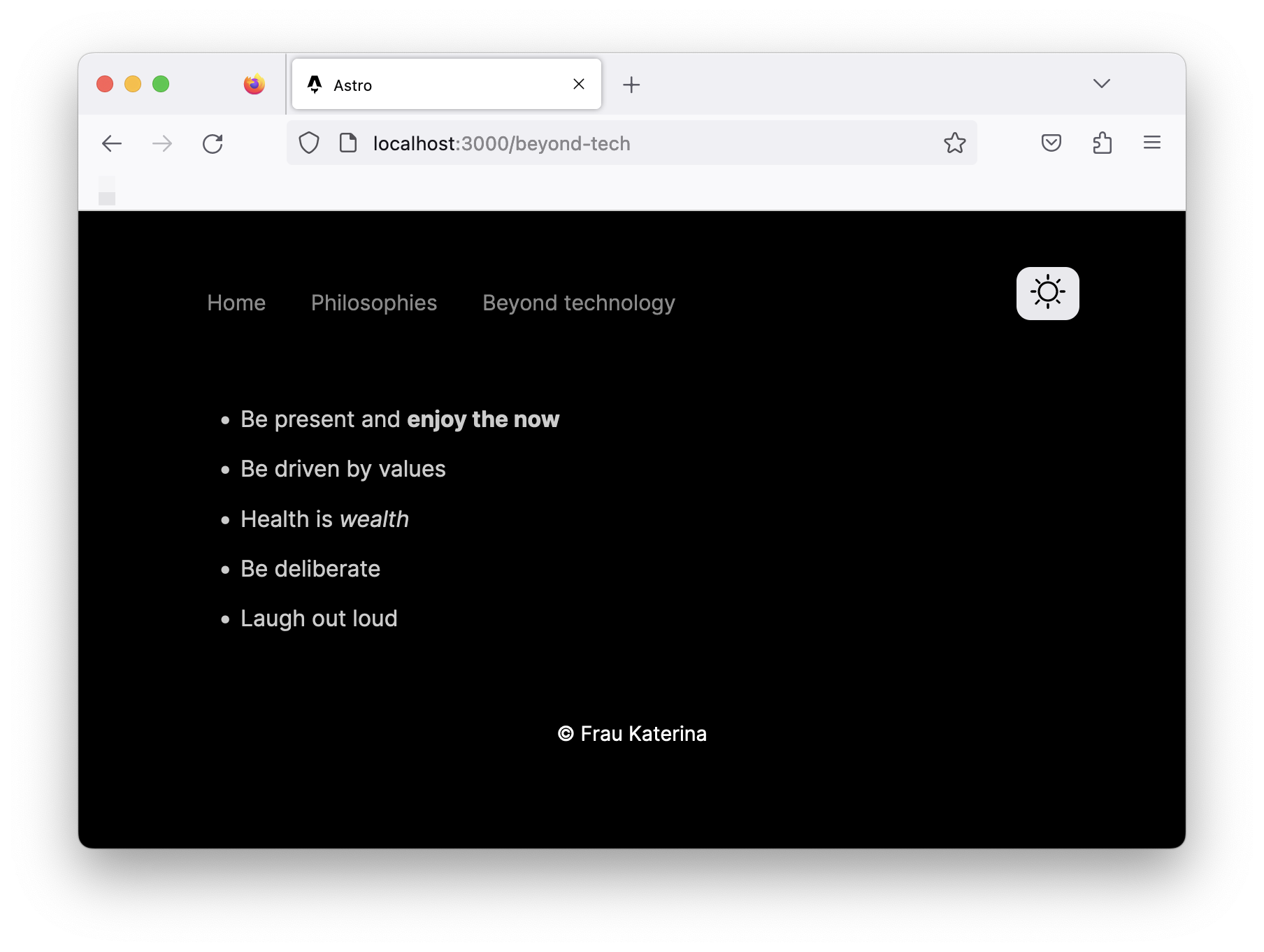Click the green maximize traffic light

pyautogui.click(x=161, y=83)
